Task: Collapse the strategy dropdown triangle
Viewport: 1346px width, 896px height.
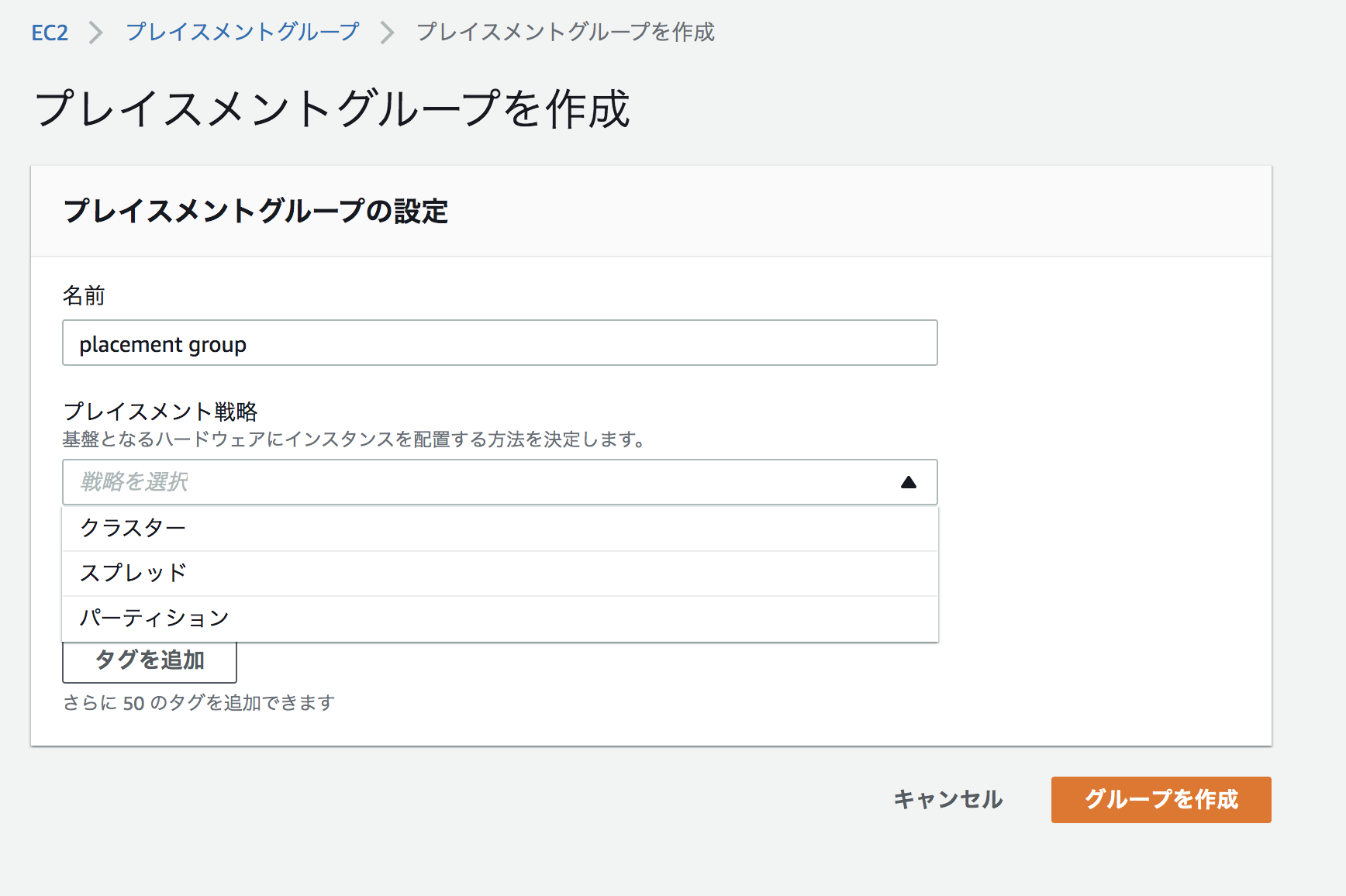Action: 909,482
